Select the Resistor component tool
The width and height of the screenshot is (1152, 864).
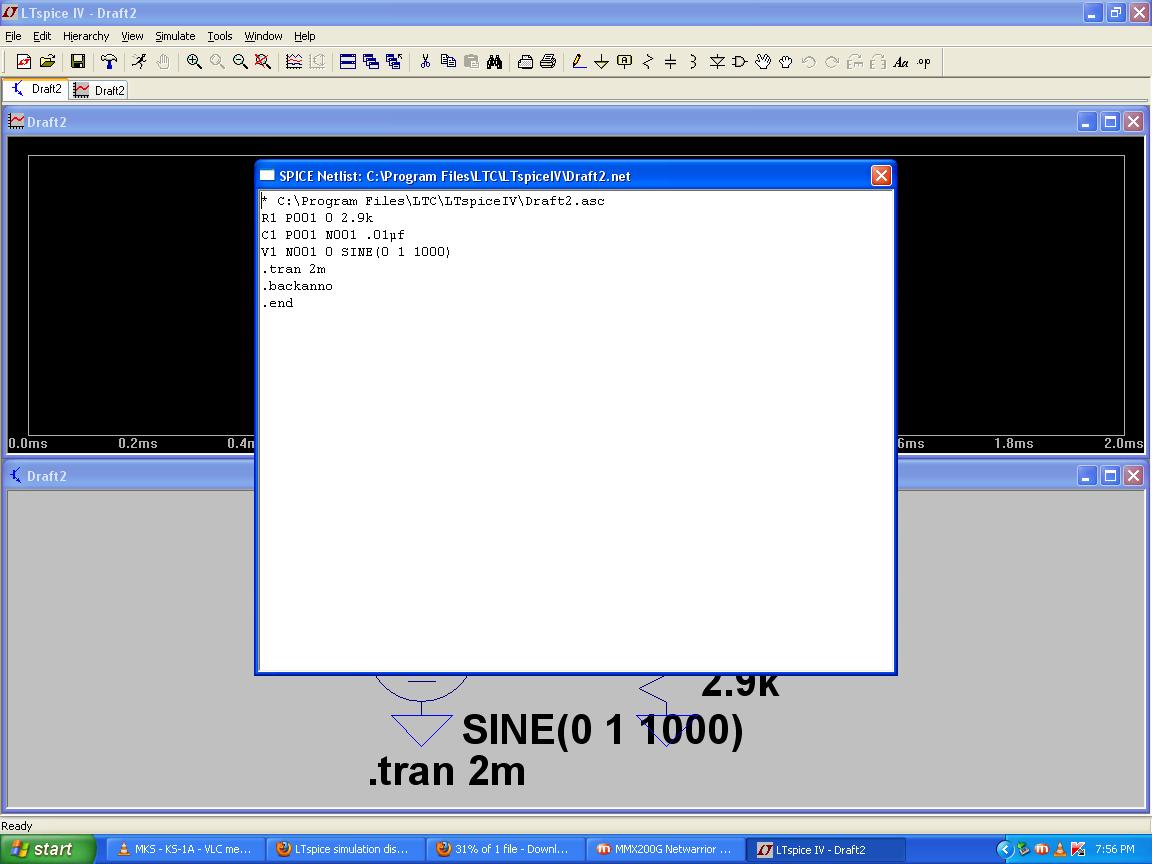click(x=647, y=62)
